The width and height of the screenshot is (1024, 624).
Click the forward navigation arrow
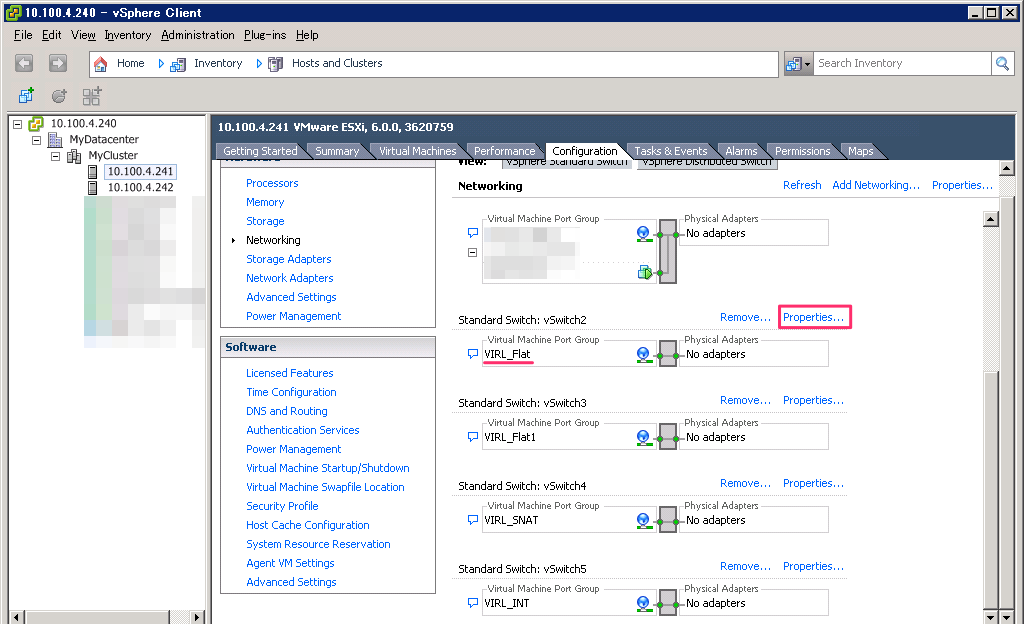pyautogui.click(x=58, y=63)
